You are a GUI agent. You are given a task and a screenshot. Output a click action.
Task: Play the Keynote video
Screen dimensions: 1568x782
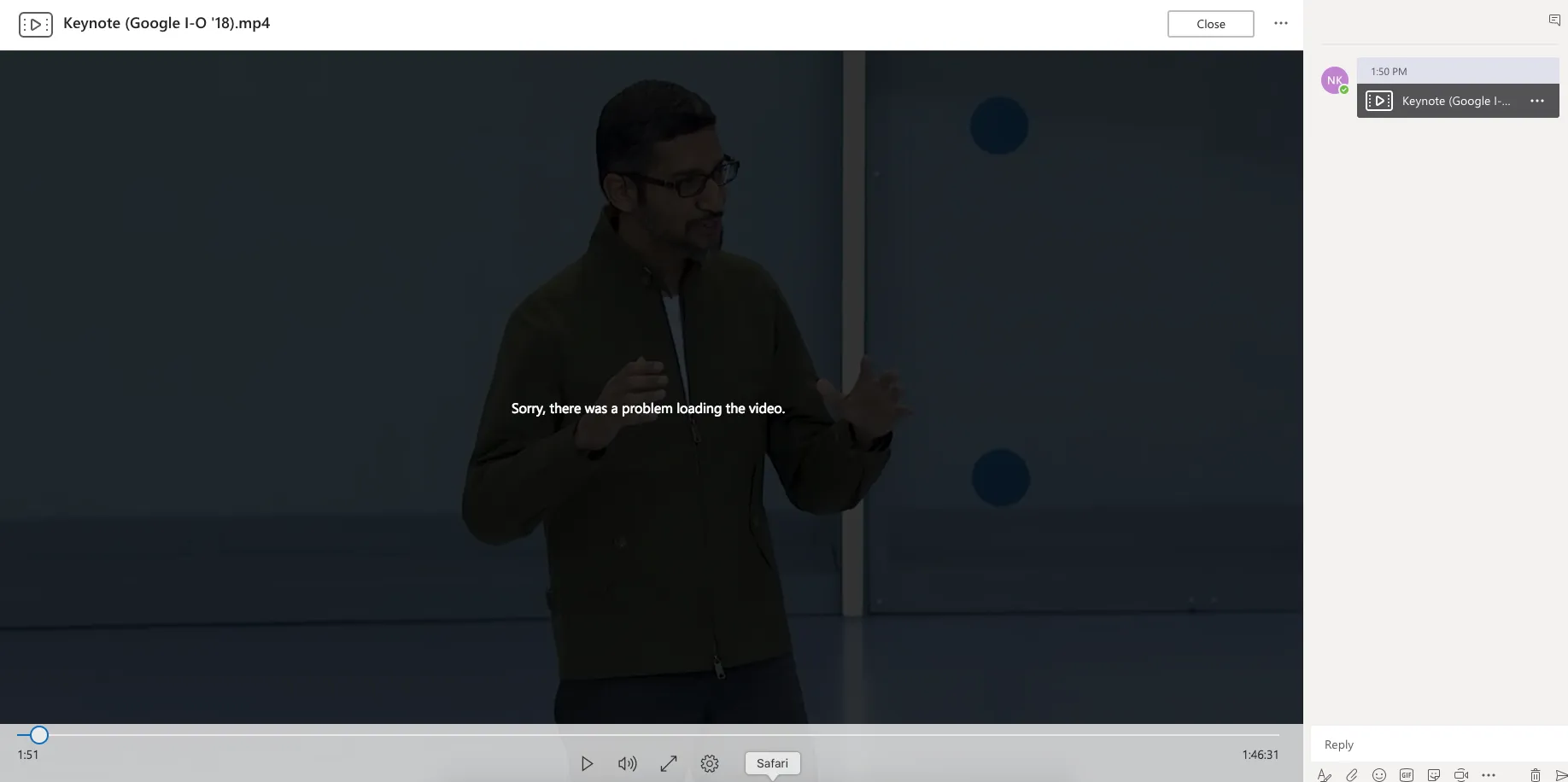588,763
